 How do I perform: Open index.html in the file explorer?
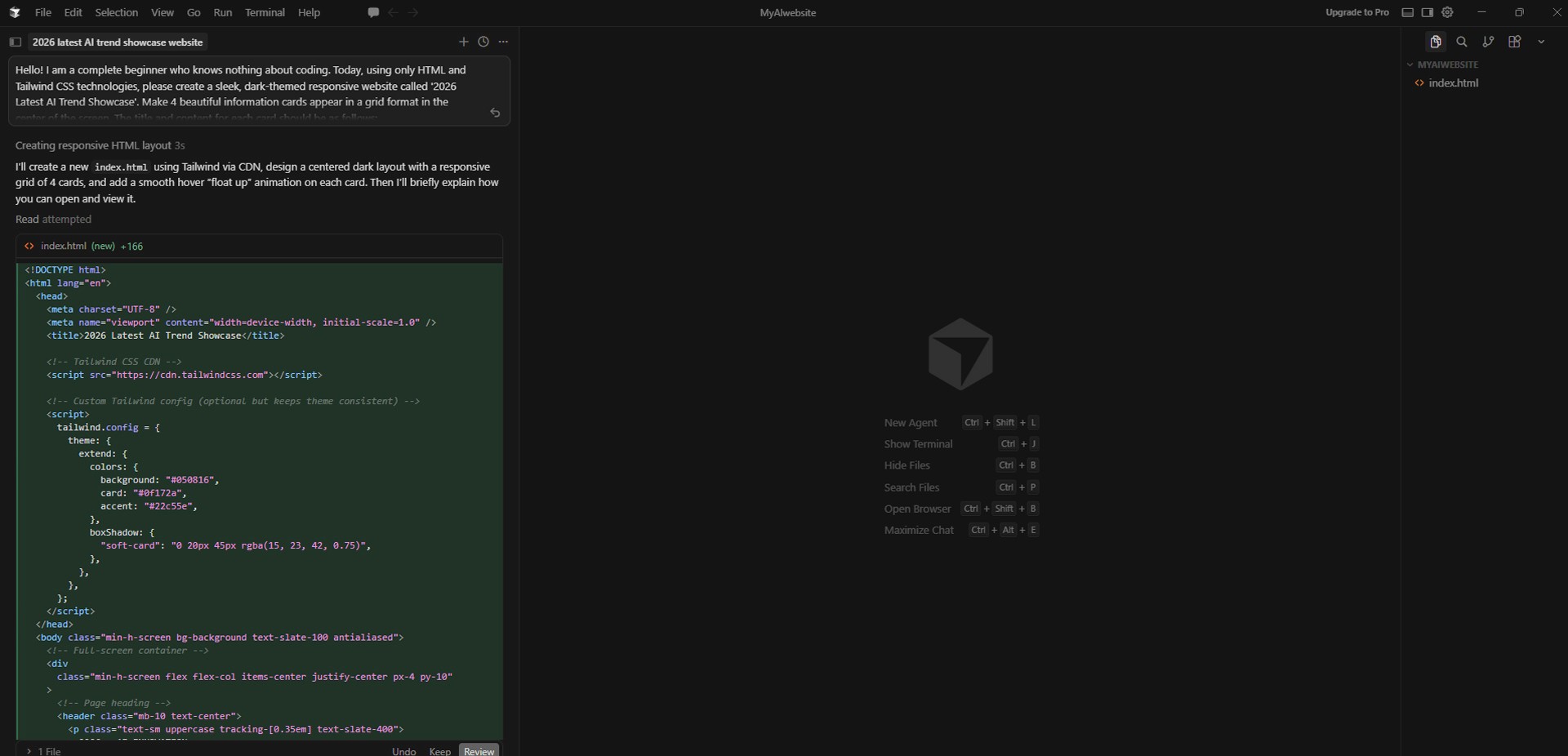point(1454,83)
